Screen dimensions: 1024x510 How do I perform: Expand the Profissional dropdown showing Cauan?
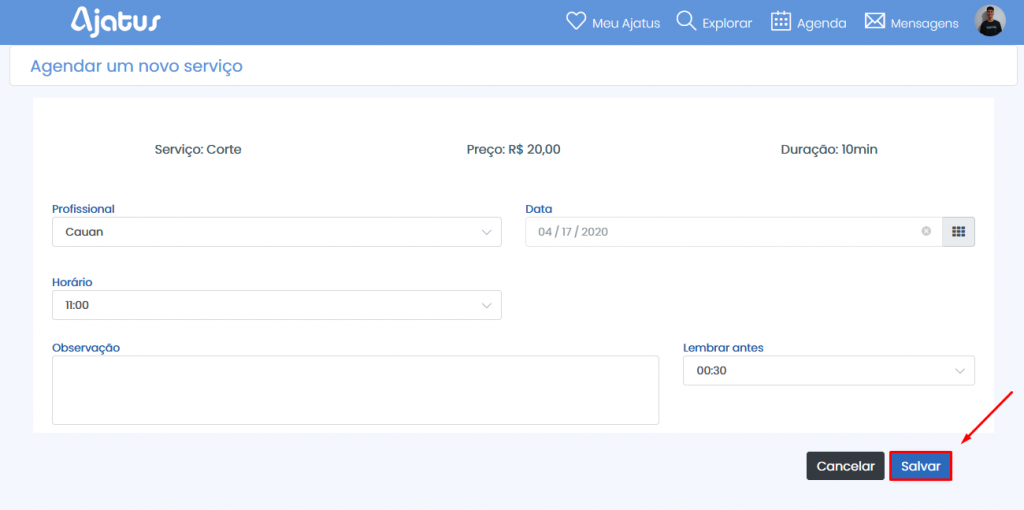click(x=277, y=232)
